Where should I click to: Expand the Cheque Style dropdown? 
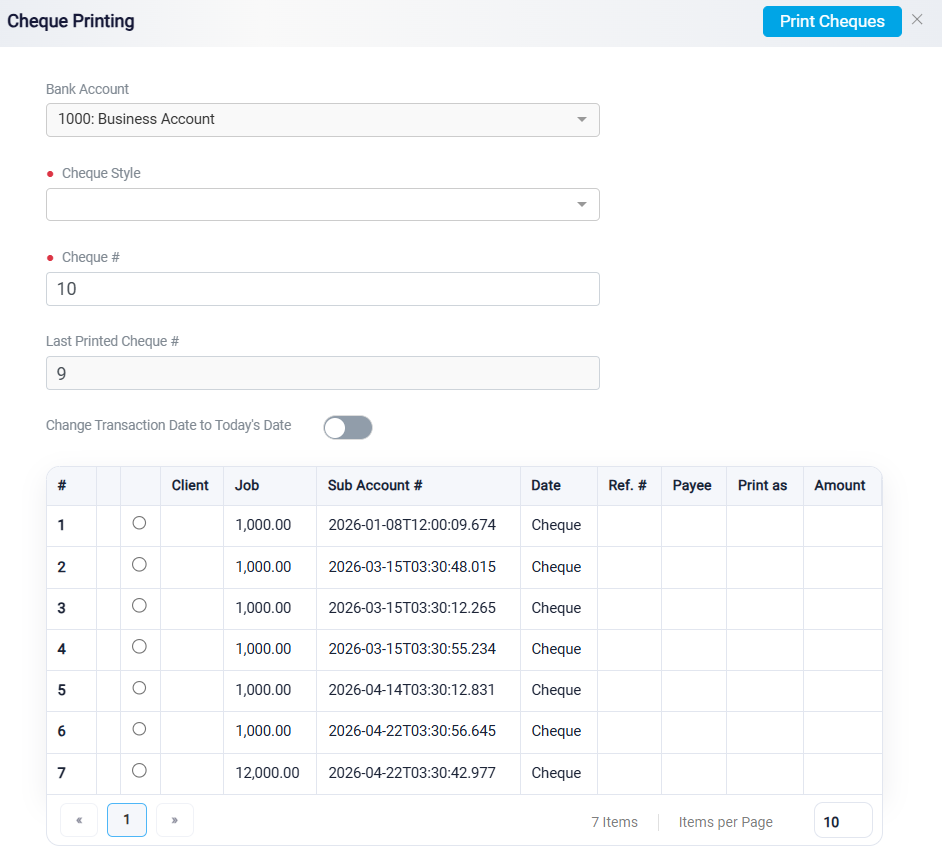pyautogui.click(x=323, y=204)
